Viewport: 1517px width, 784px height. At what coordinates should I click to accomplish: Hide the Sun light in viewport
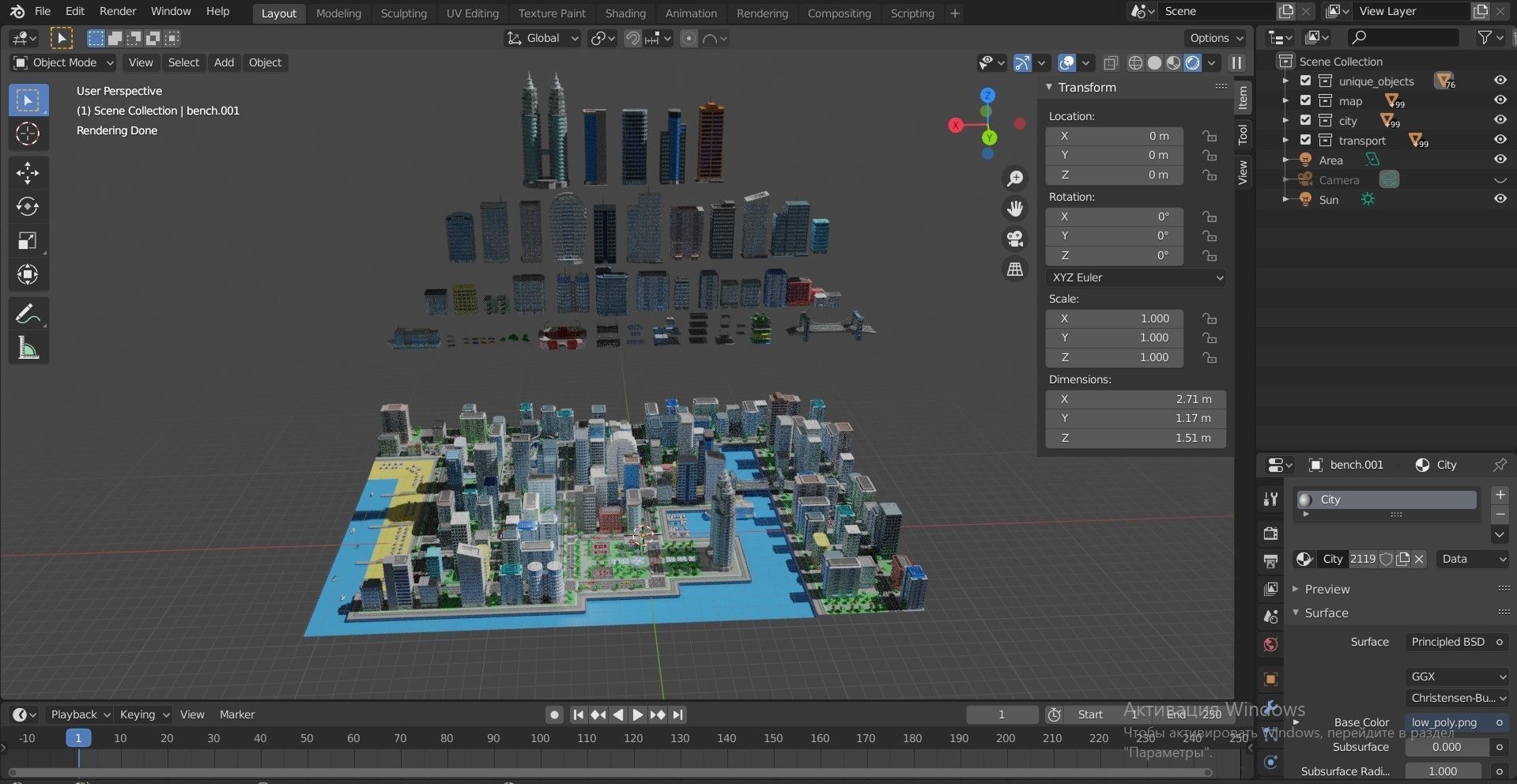tap(1500, 199)
